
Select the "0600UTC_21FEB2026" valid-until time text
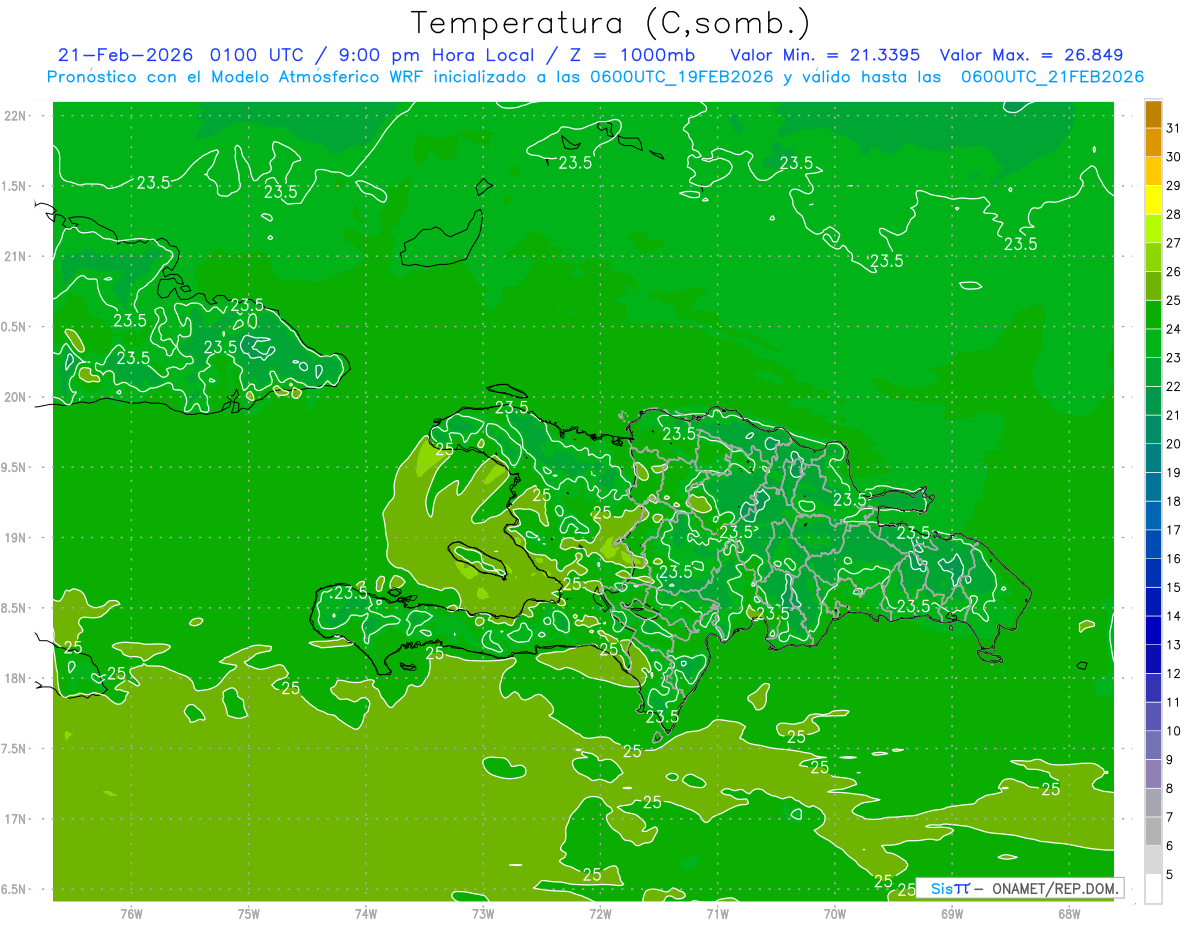[x=1052, y=77]
